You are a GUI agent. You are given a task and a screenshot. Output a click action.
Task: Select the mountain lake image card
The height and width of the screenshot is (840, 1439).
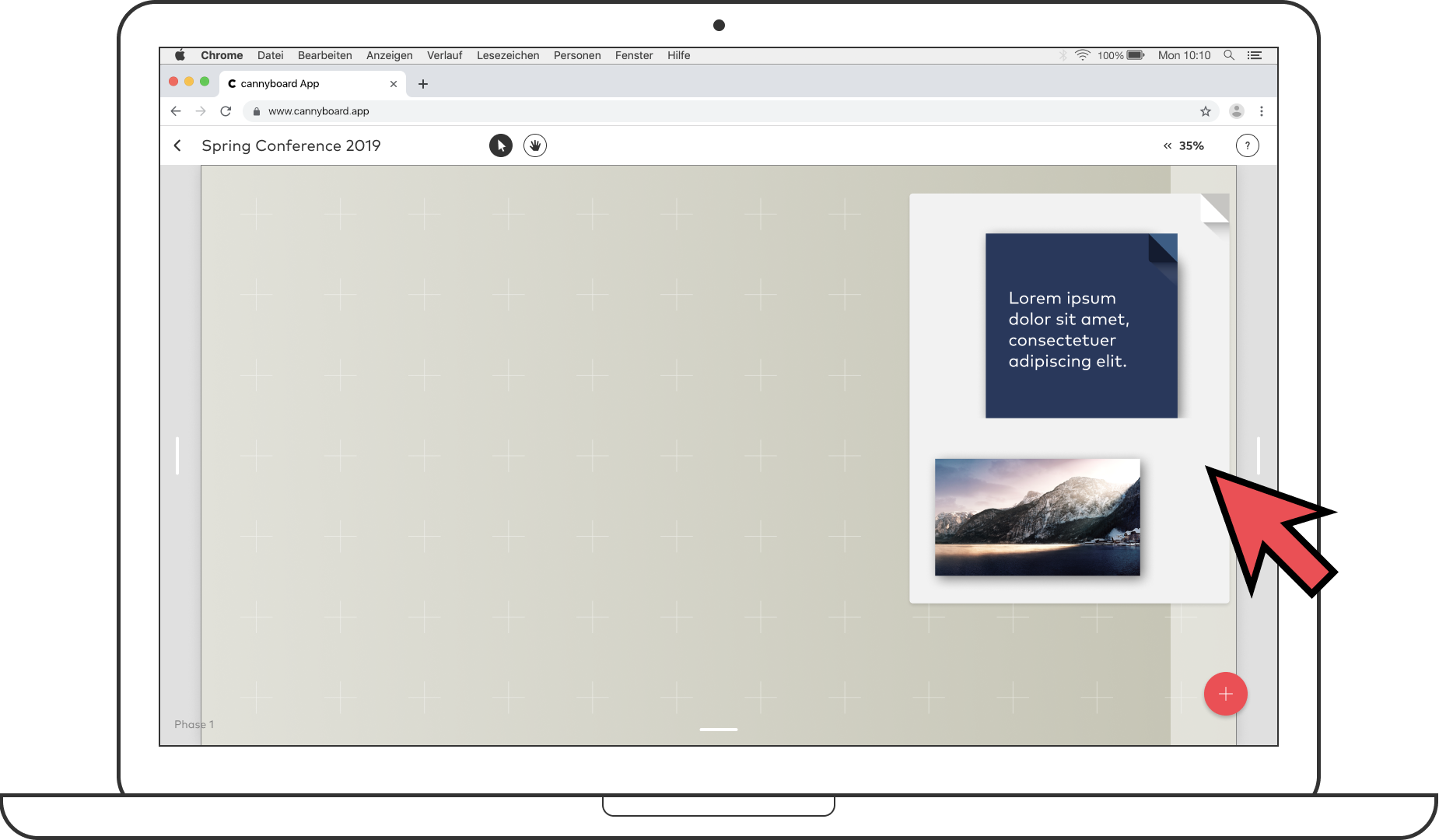(x=1038, y=517)
